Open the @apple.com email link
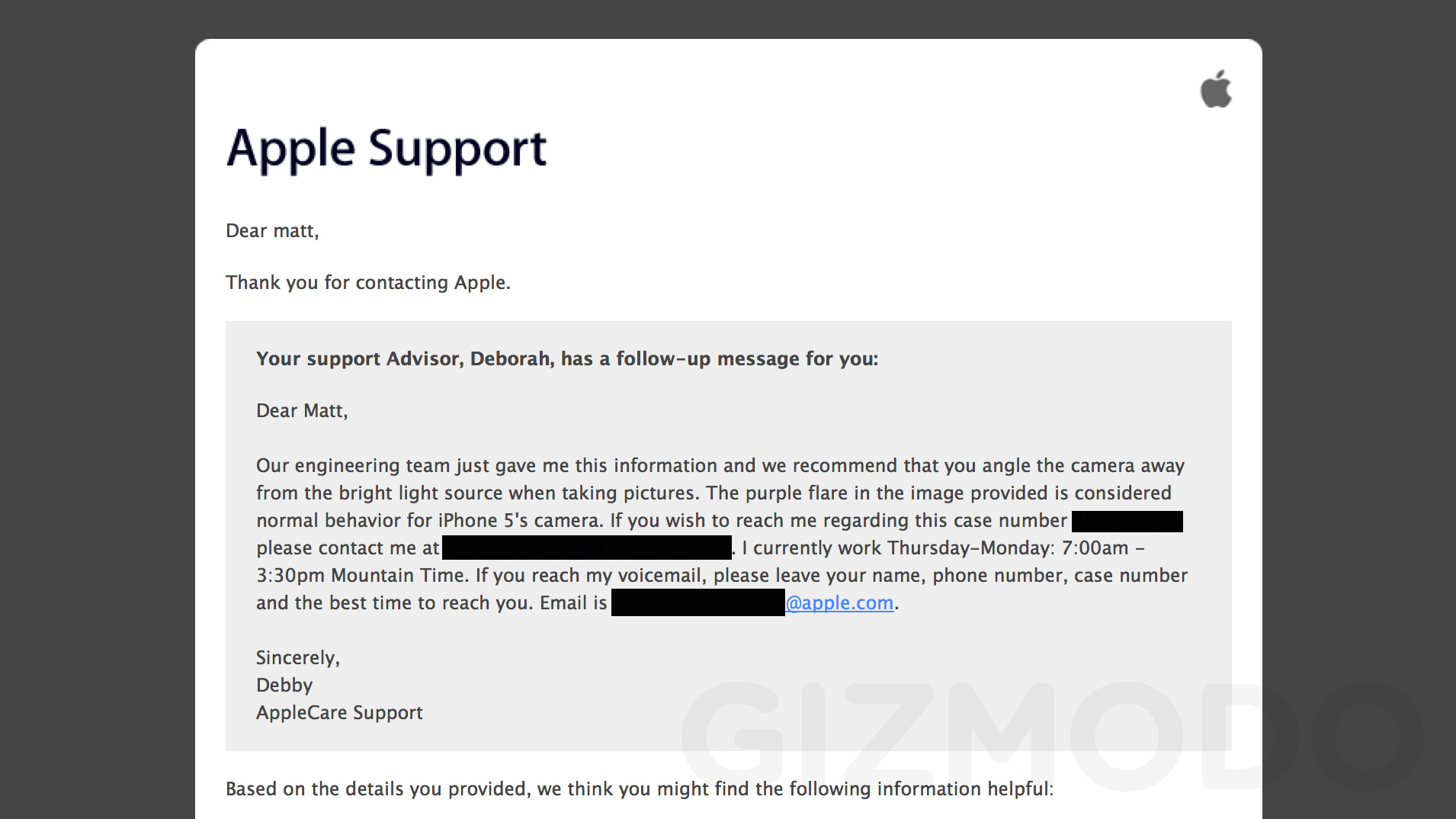 [x=839, y=602]
